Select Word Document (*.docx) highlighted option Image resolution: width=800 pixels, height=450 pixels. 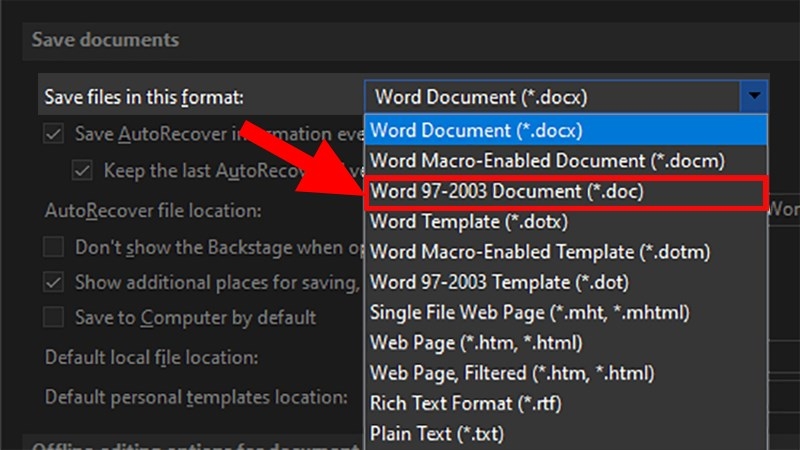(x=566, y=130)
